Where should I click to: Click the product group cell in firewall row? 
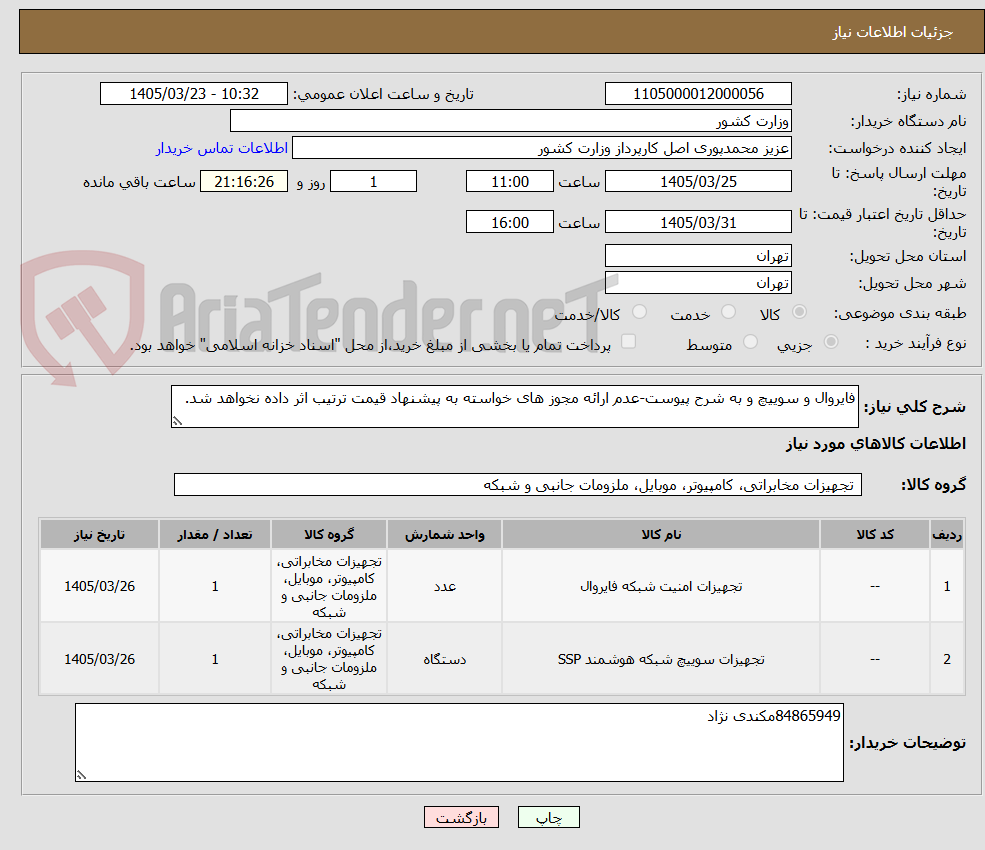(329, 586)
